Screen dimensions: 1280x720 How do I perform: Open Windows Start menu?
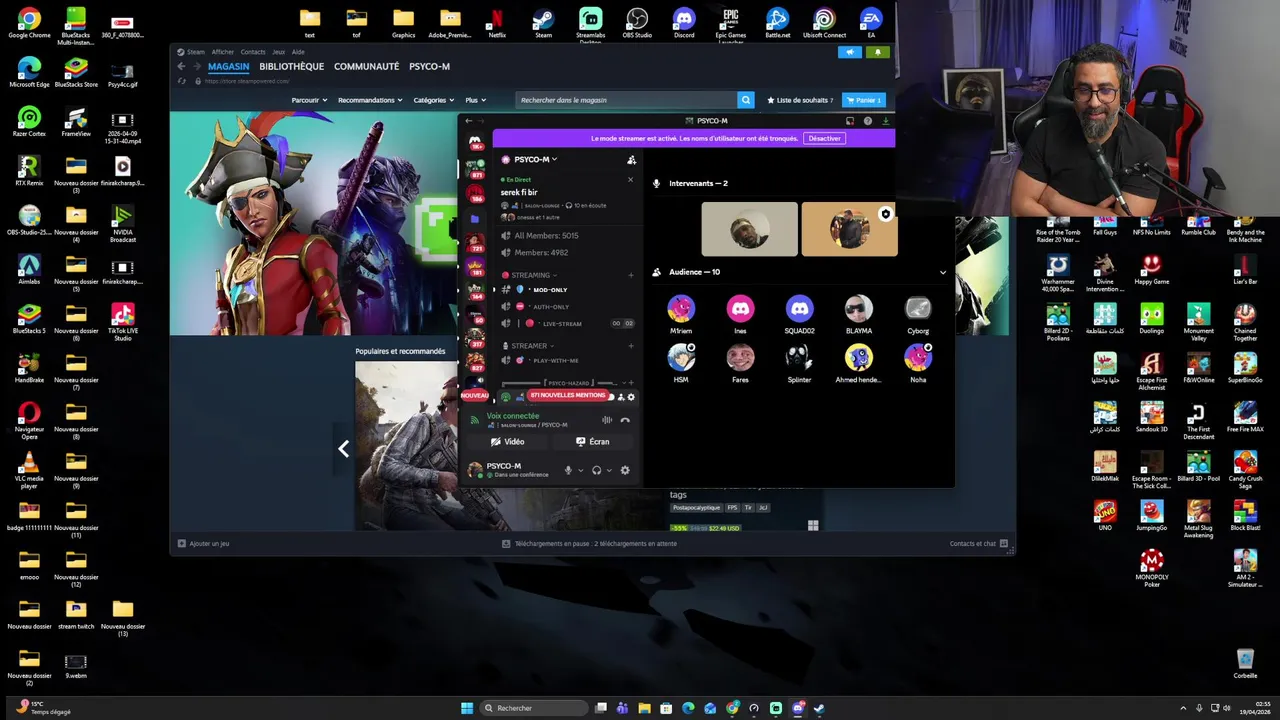point(467,708)
